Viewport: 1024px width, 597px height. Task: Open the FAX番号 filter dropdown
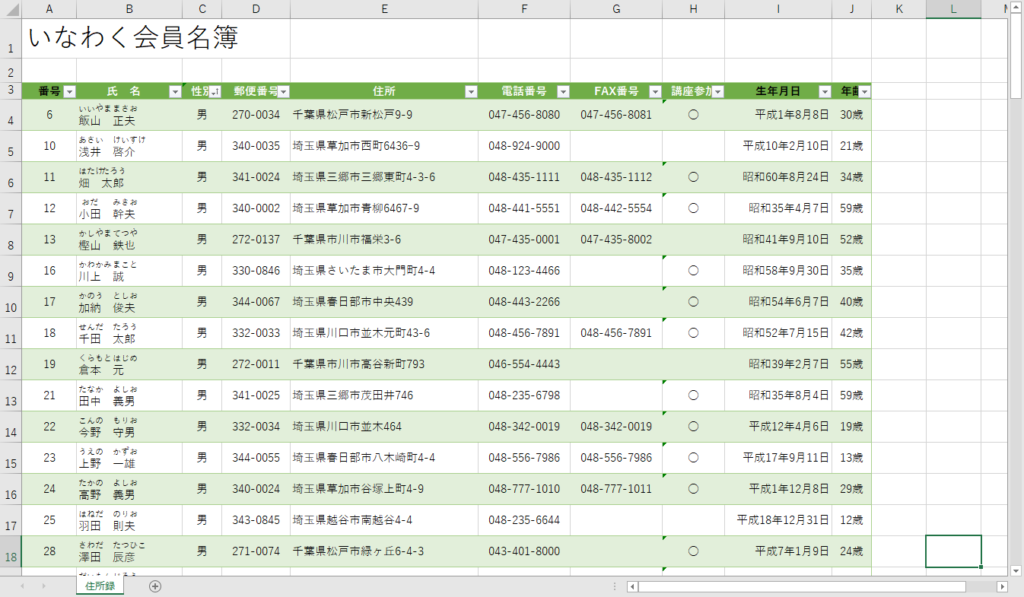[655, 91]
